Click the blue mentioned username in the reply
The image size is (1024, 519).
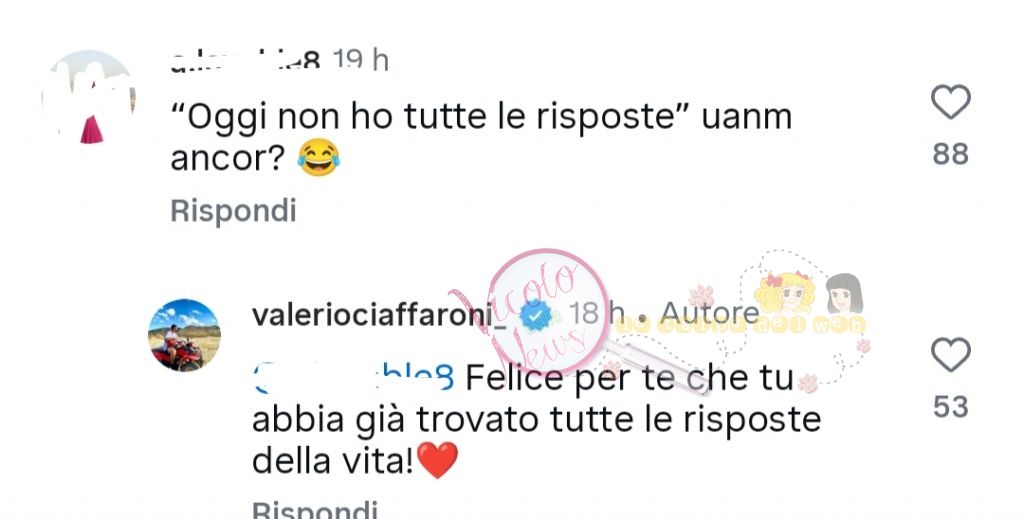pos(353,378)
